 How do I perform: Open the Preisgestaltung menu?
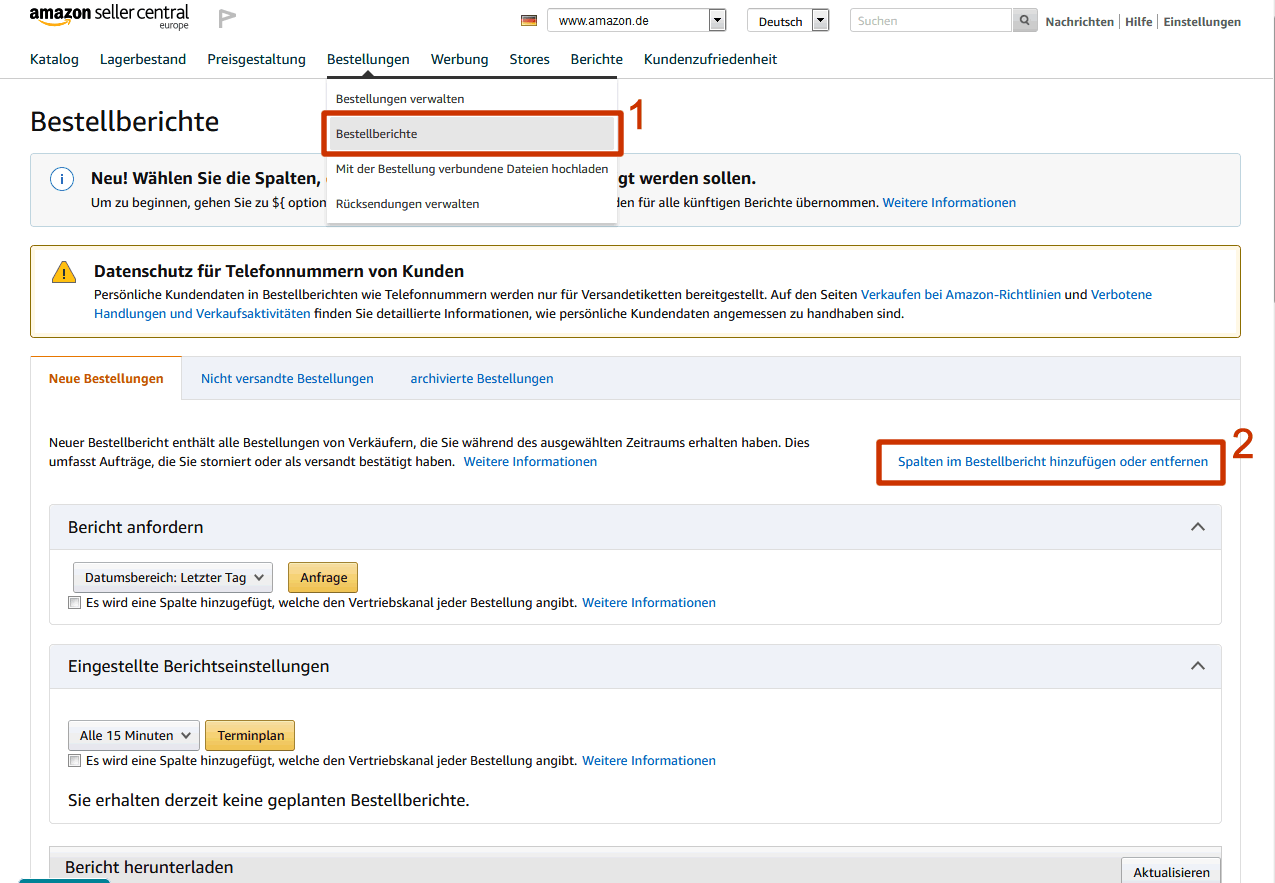257,59
